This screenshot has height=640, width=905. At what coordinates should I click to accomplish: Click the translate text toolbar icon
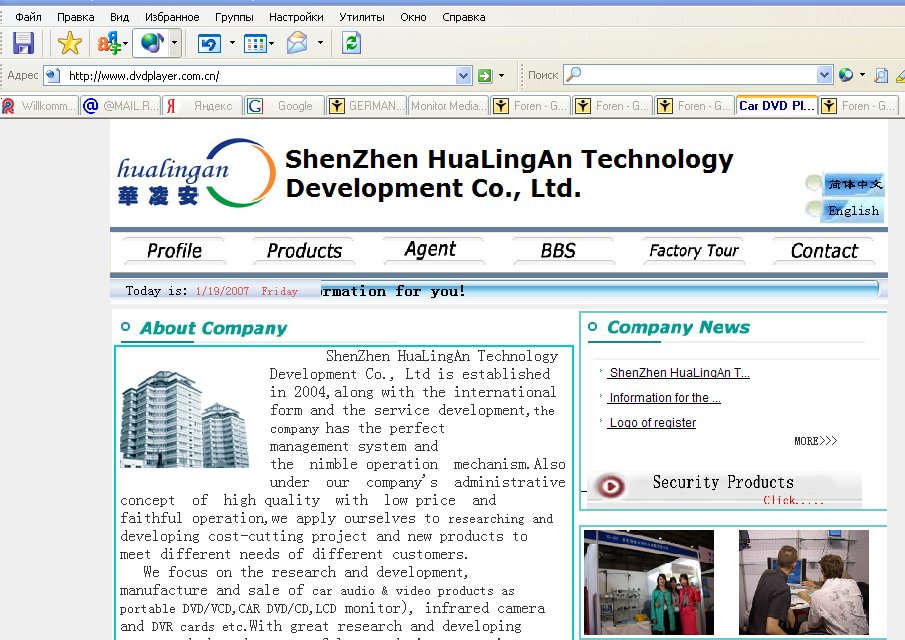point(109,43)
